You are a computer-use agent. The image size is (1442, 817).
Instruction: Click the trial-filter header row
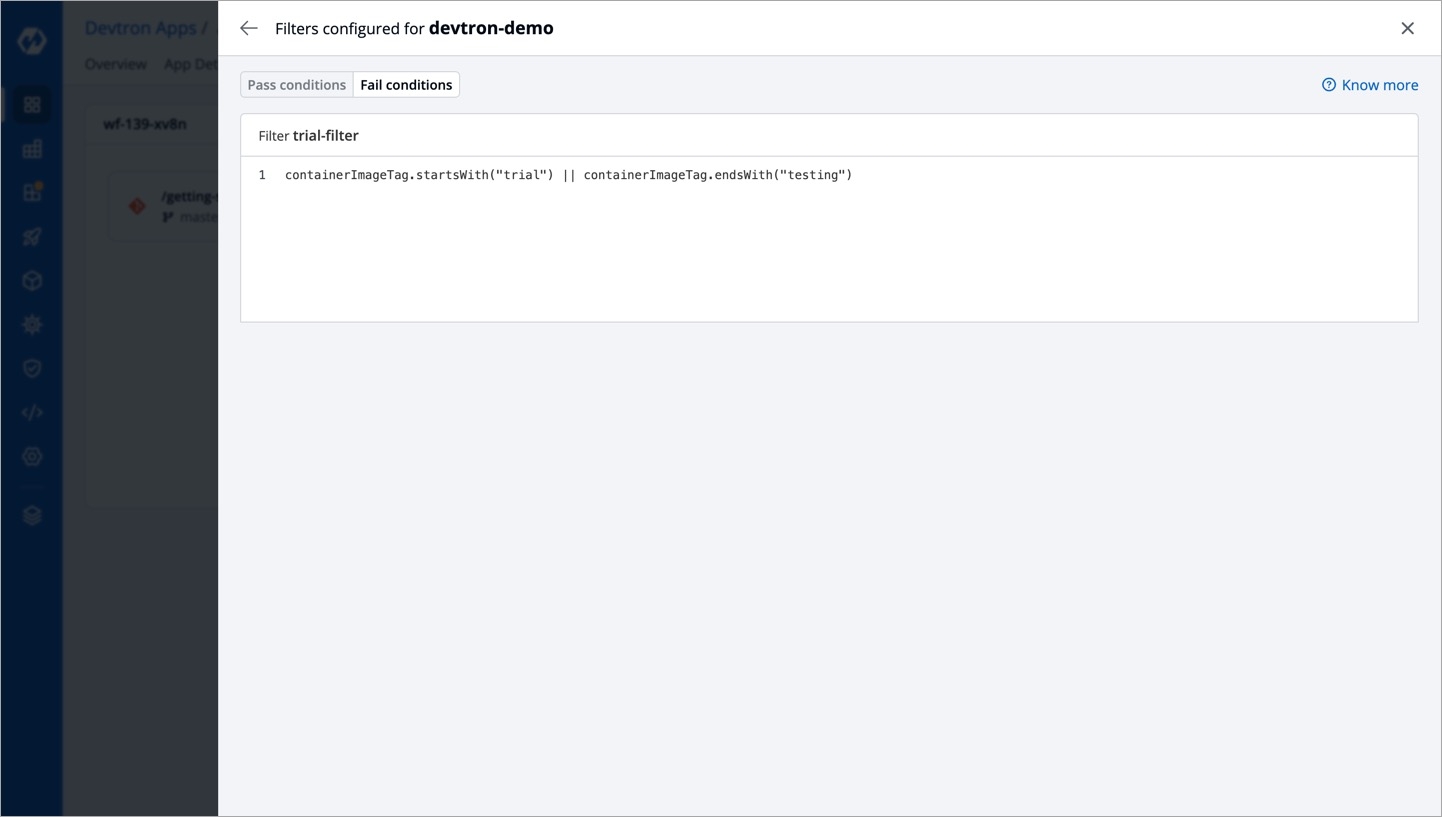829,135
